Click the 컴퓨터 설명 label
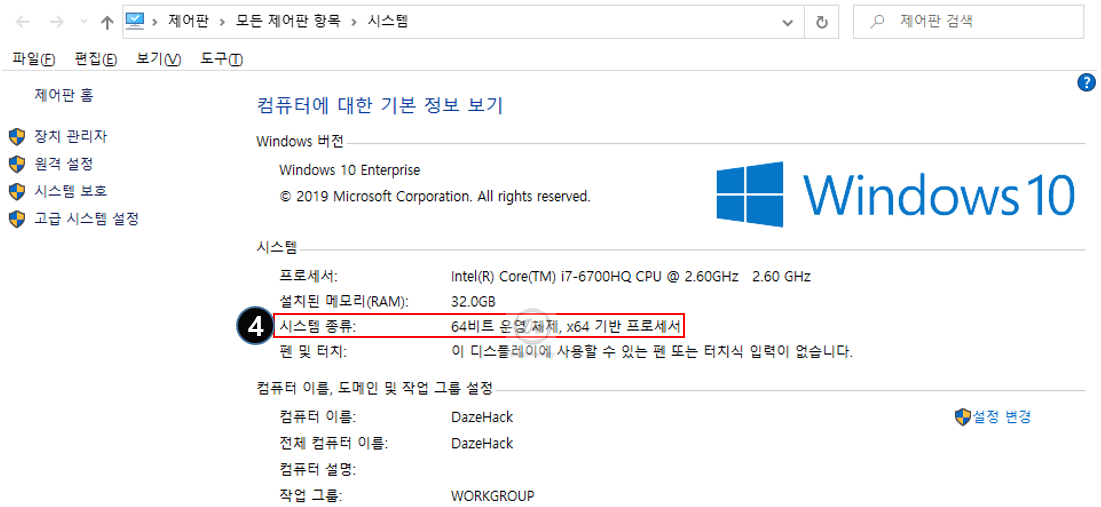The width and height of the screenshot is (1101, 507). [317, 469]
